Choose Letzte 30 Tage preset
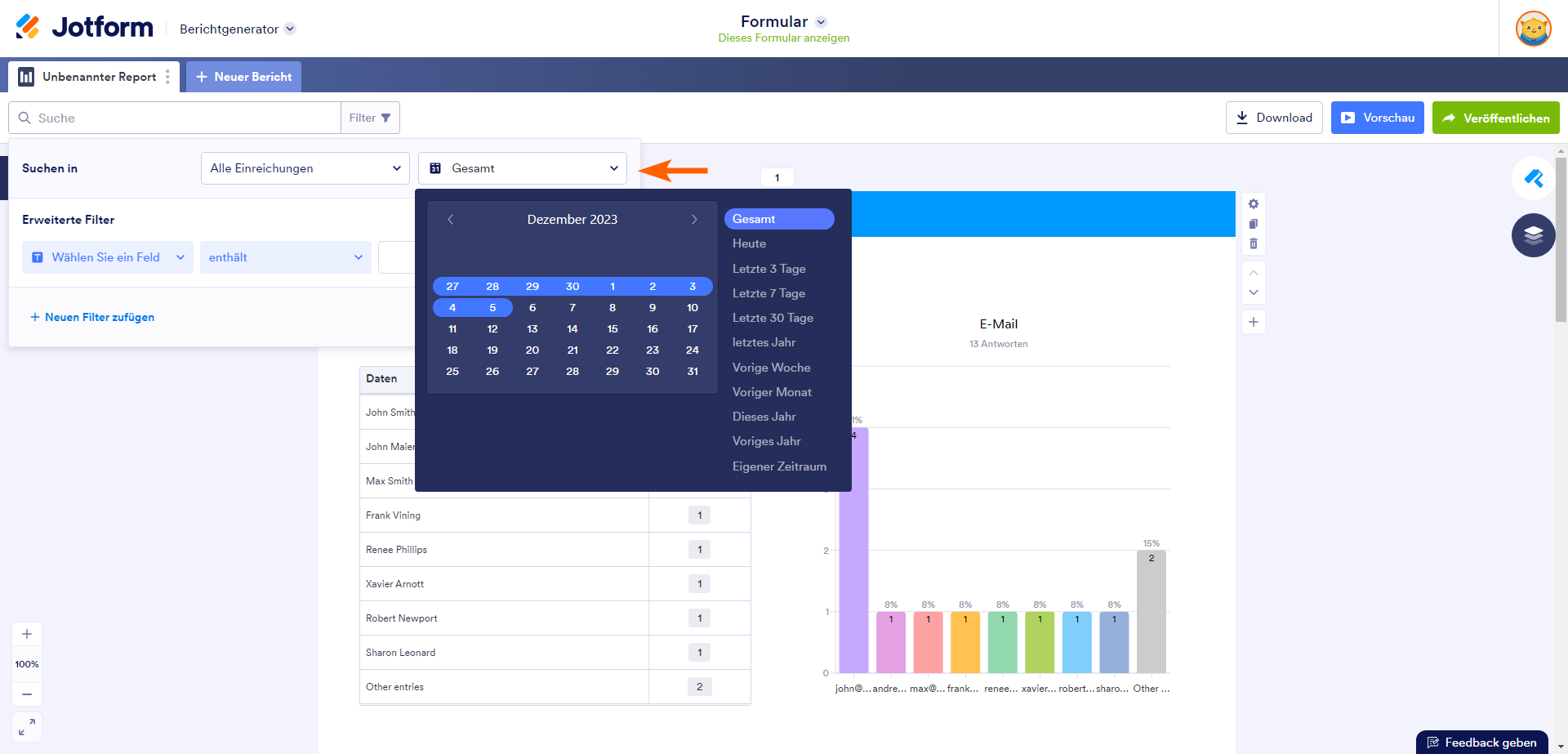This screenshot has width=1568, height=754. pyautogui.click(x=773, y=318)
